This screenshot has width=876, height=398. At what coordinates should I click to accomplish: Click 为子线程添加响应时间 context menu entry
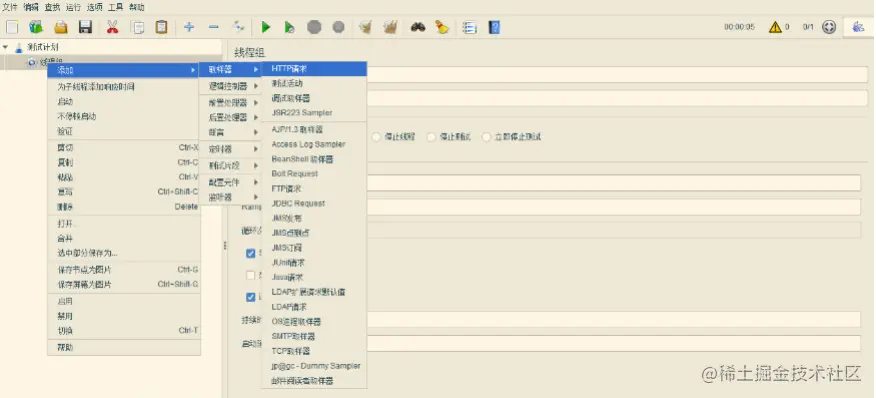(124, 87)
